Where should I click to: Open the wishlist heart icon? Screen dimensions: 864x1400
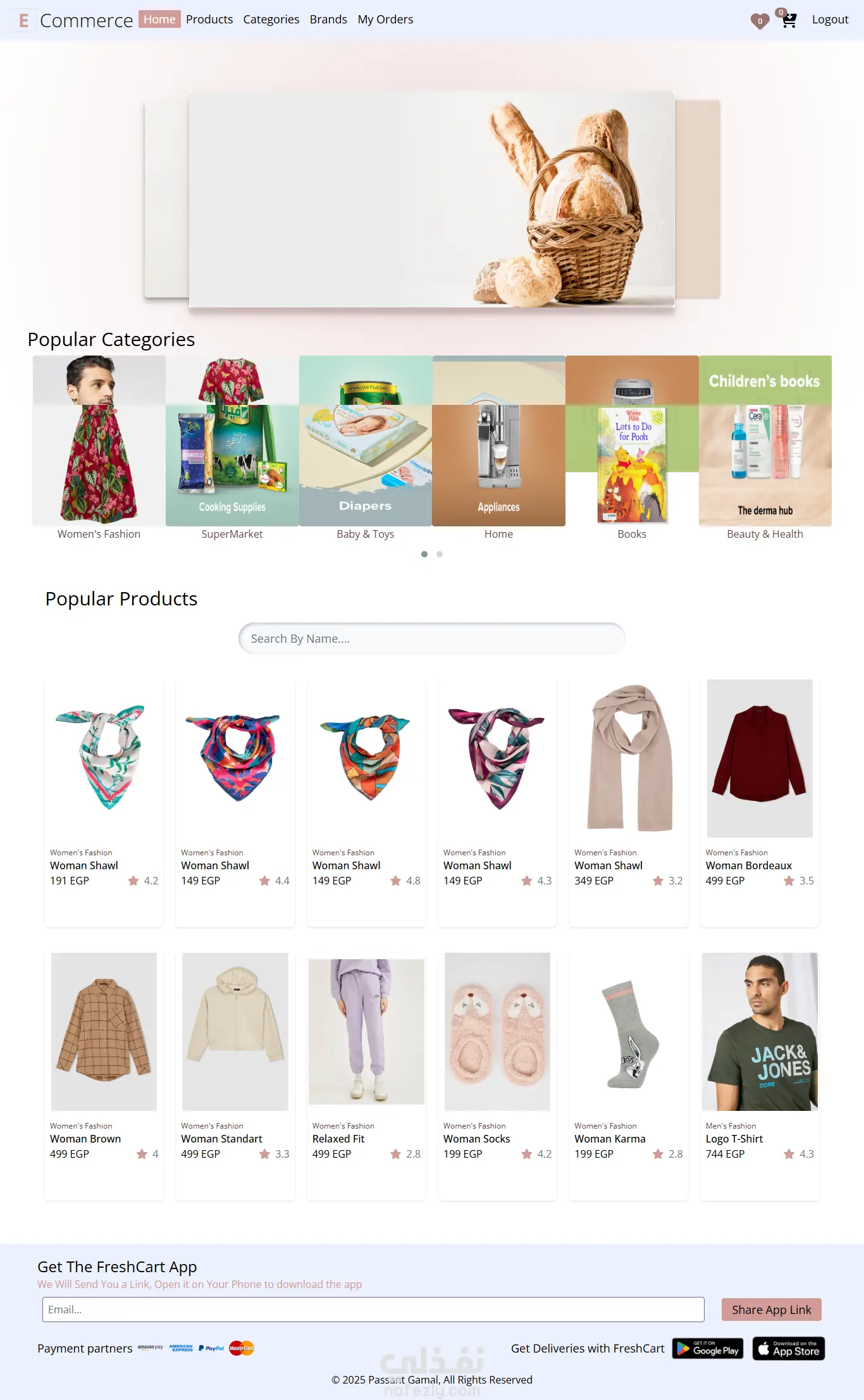tap(760, 21)
